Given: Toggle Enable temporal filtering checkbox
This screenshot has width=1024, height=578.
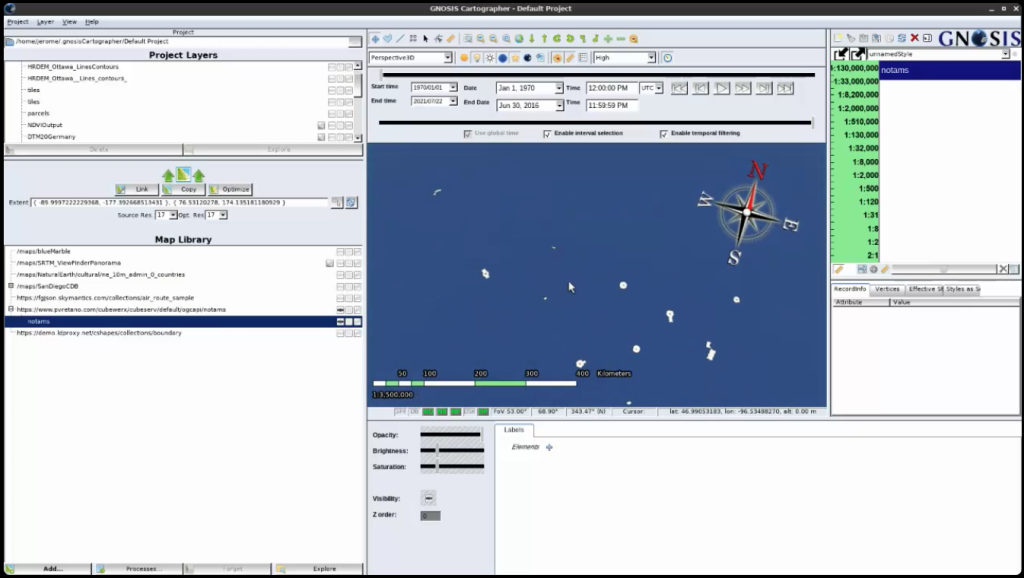Looking at the screenshot, I should pyautogui.click(x=663, y=133).
